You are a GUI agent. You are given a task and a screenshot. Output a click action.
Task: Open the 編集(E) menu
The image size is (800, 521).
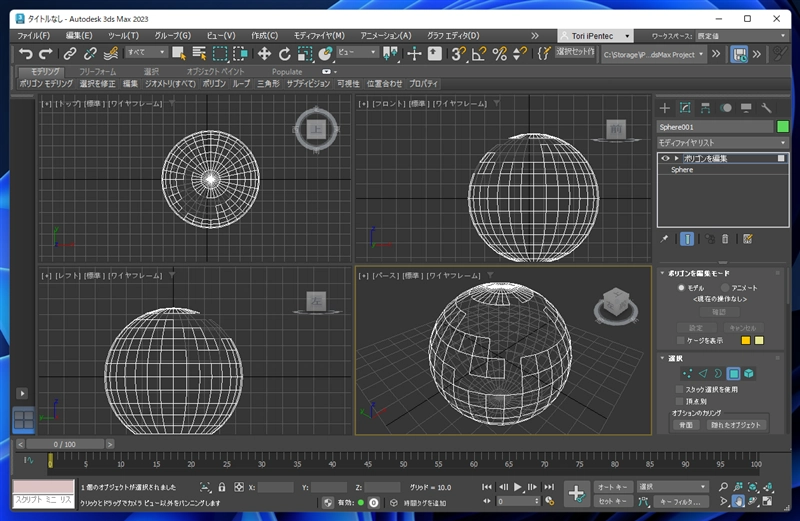pos(79,36)
